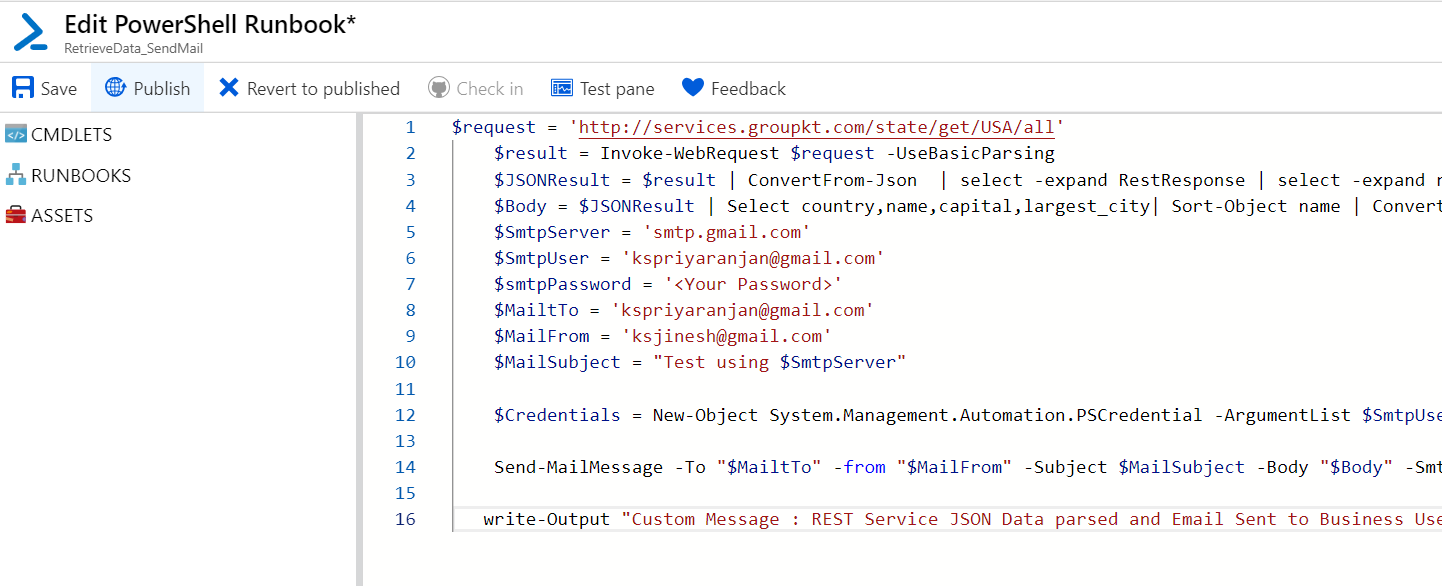The image size is (1442, 586).
Task: Click the ASSETS toolbox icon
Action: point(16,215)
